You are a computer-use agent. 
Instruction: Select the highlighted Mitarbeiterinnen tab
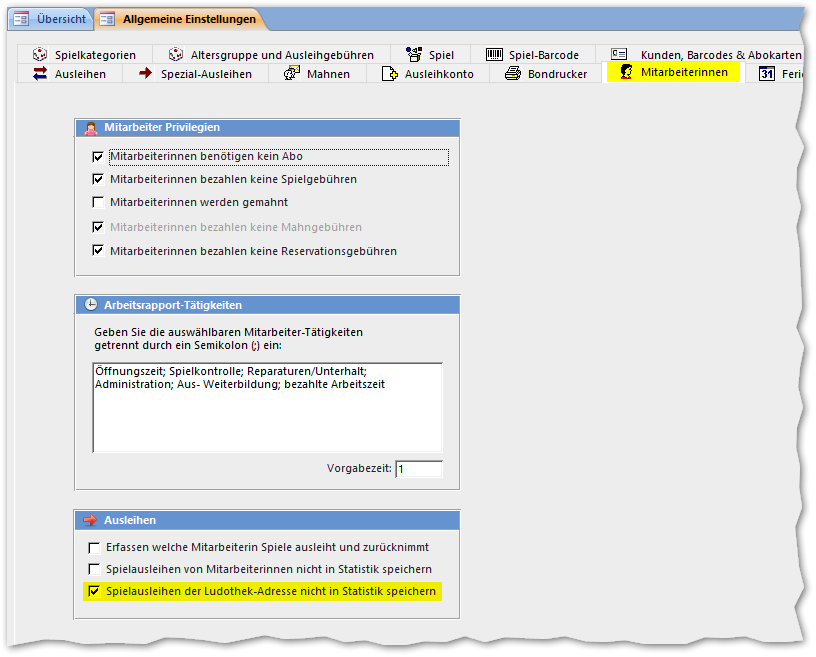673,72
